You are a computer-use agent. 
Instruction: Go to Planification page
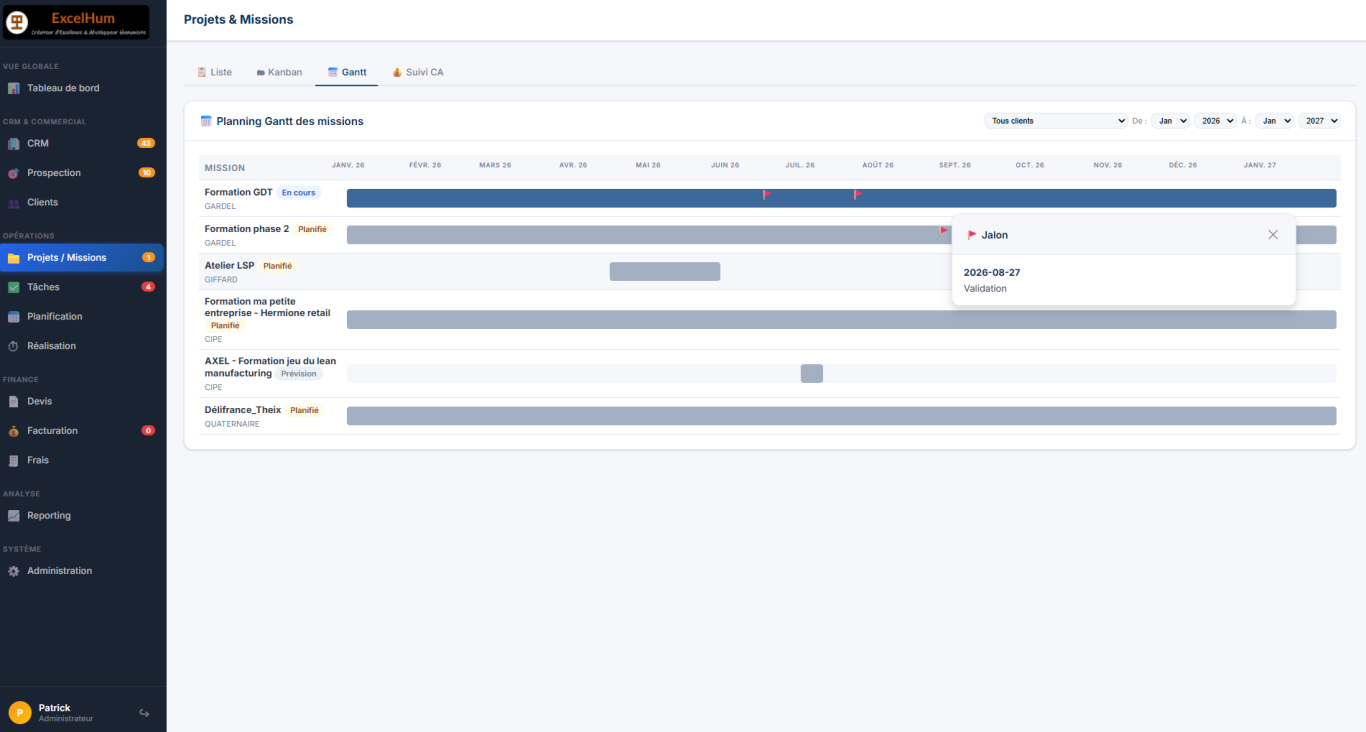click(x=82, y=317)
